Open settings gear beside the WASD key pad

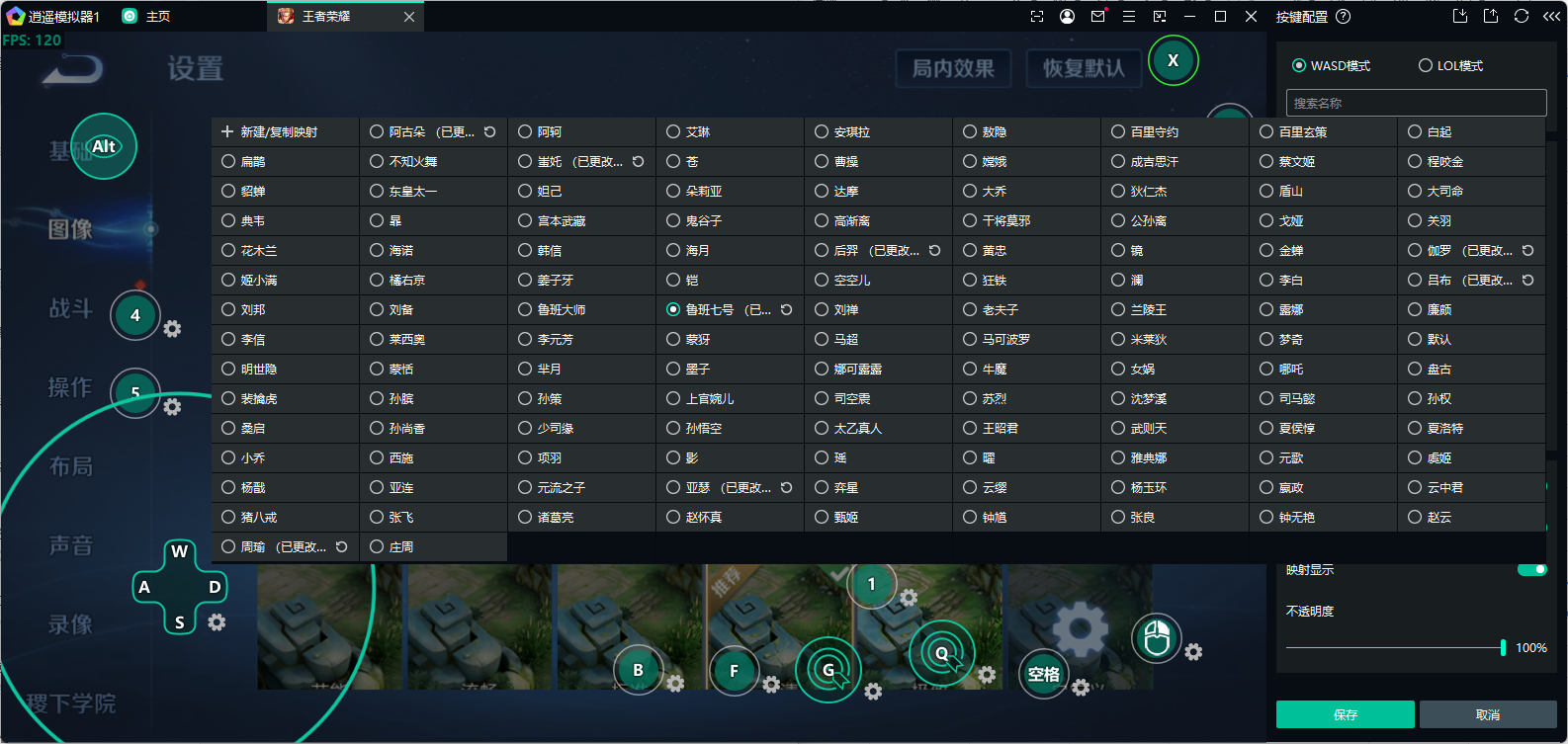coord(217,622)
